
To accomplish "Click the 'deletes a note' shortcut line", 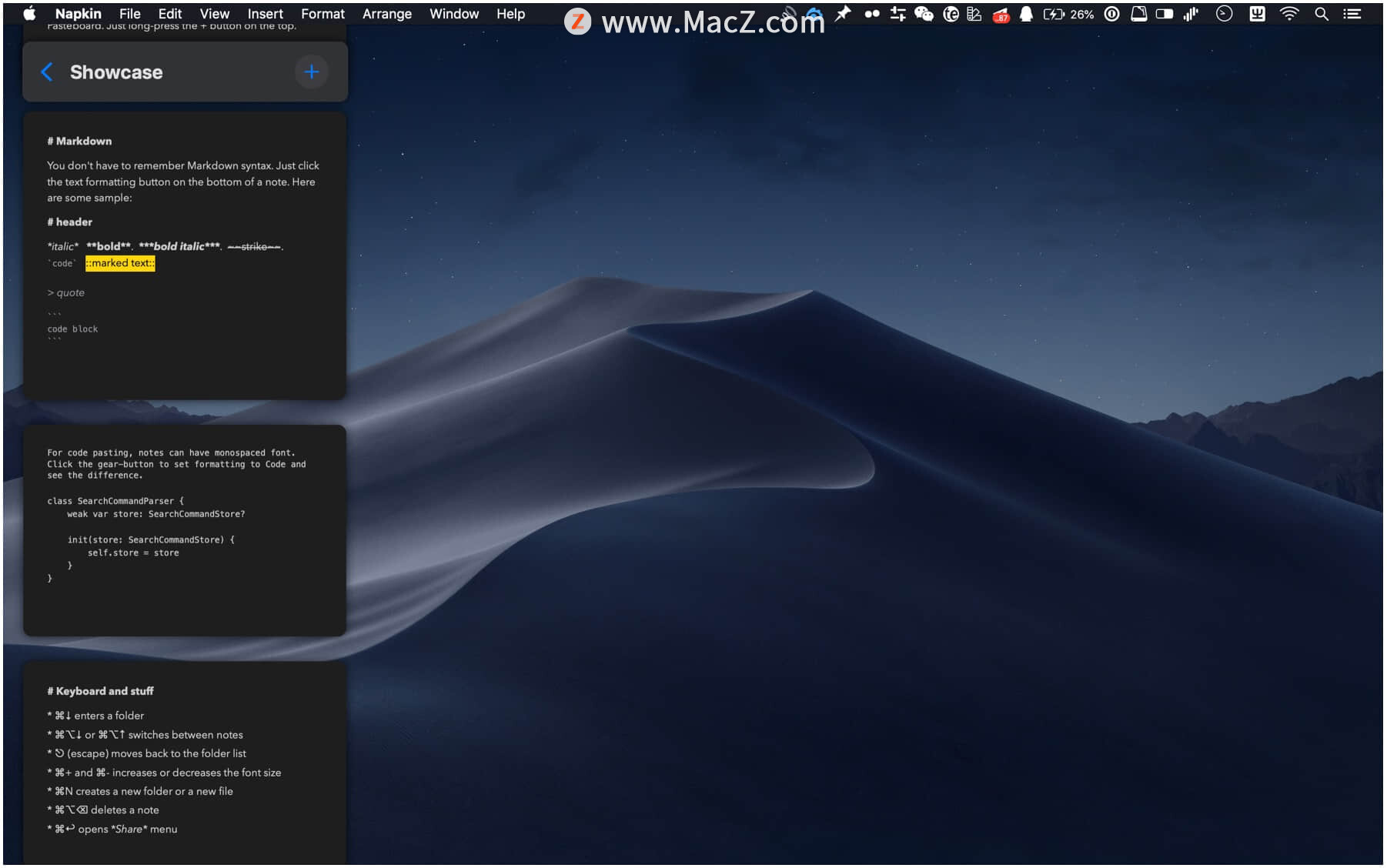I will click(103, 810).
